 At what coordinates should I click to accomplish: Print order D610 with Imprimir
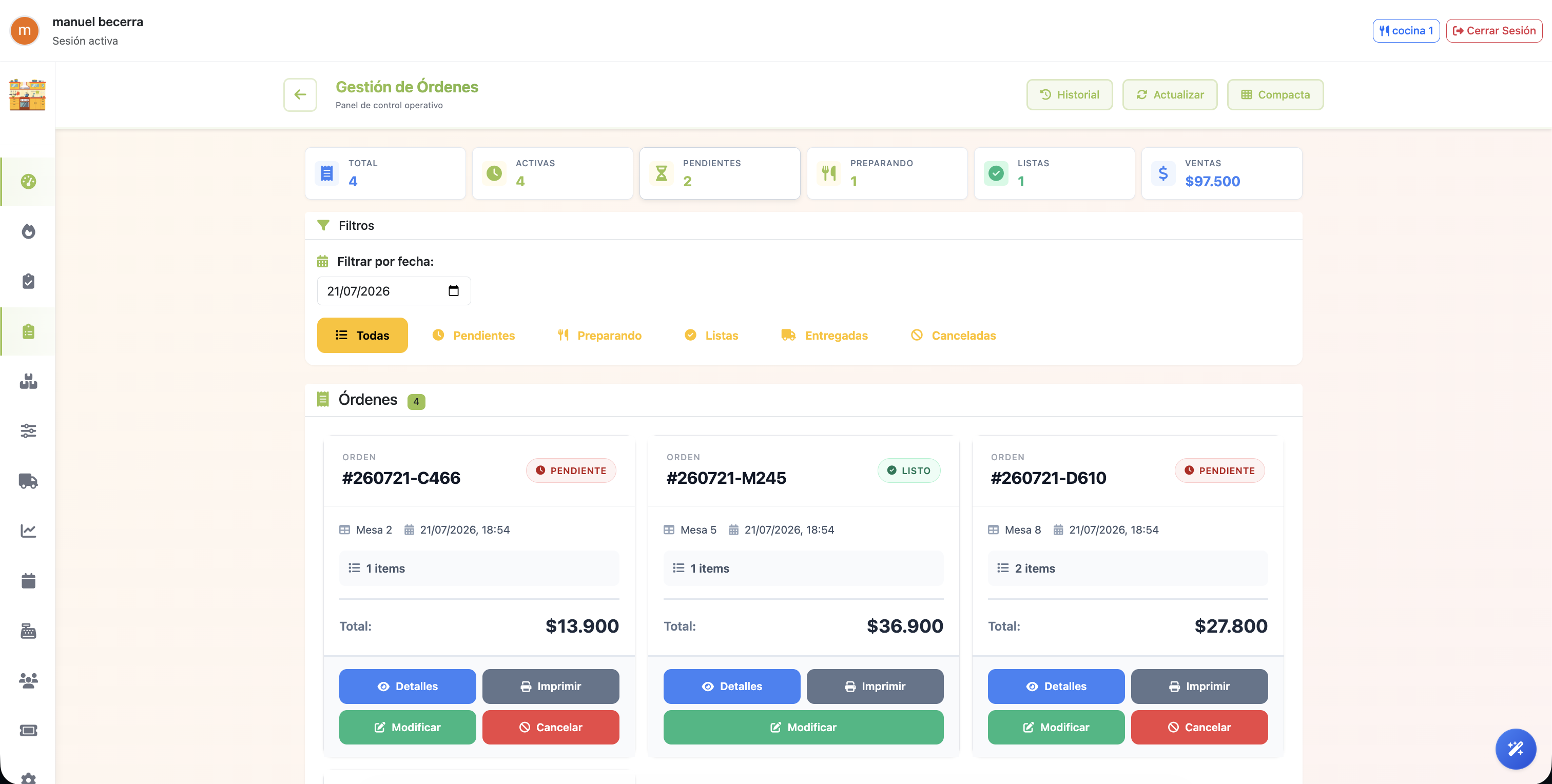(x=1199, y=687)
